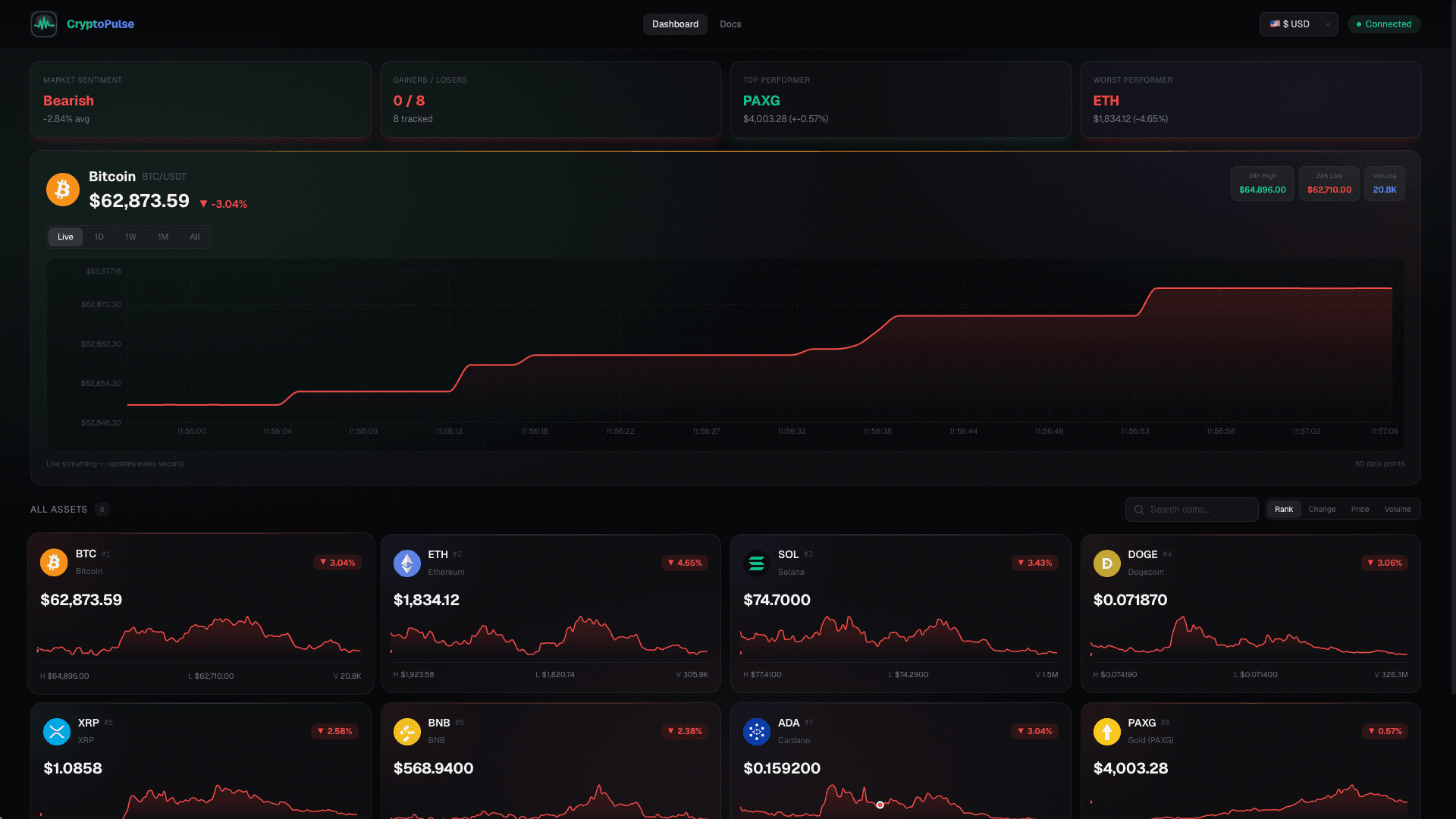Viewport: 1456px width, 819px height.
Task: Click the PAXG 0.57% change badge
Action: (1385, 731)
